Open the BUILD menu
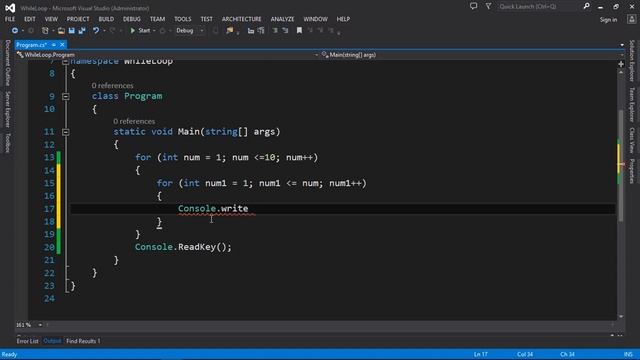The image size is (640, 360). pyautogui.click(x=106, y=19)
